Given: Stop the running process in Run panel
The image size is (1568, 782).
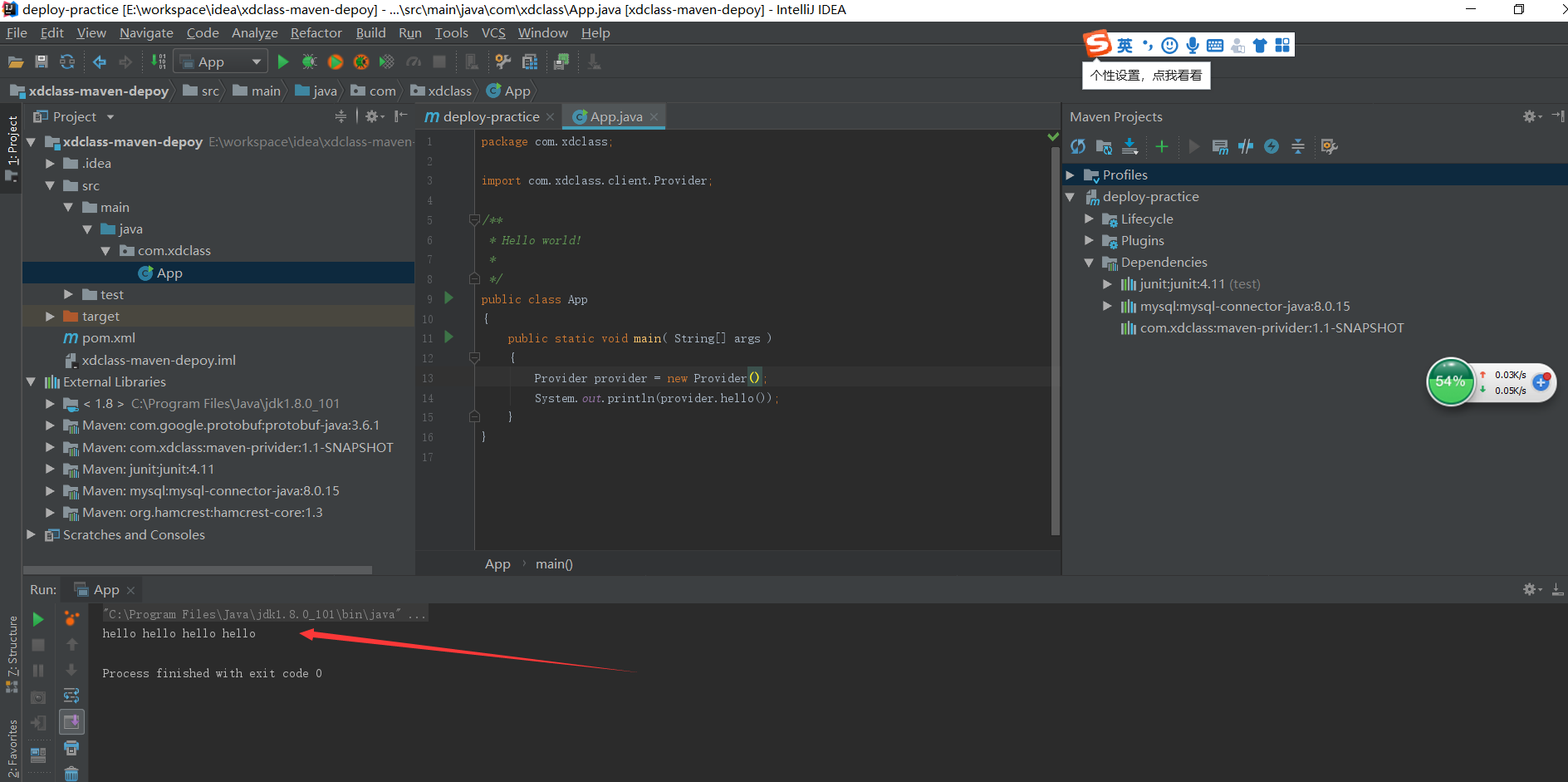Looking at the screenshot, I should tap(37, 644).
